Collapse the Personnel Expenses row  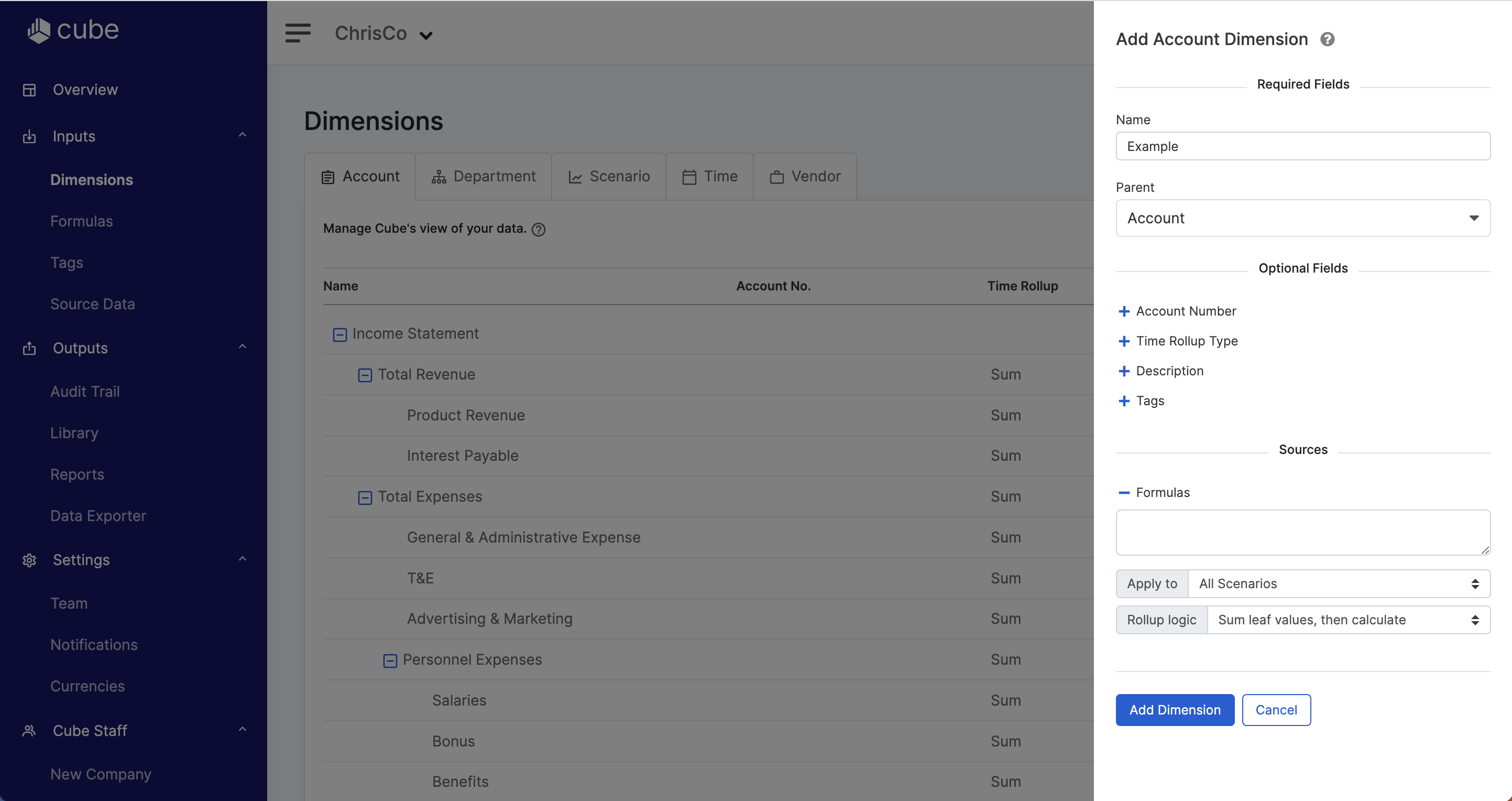coord(390,661)
